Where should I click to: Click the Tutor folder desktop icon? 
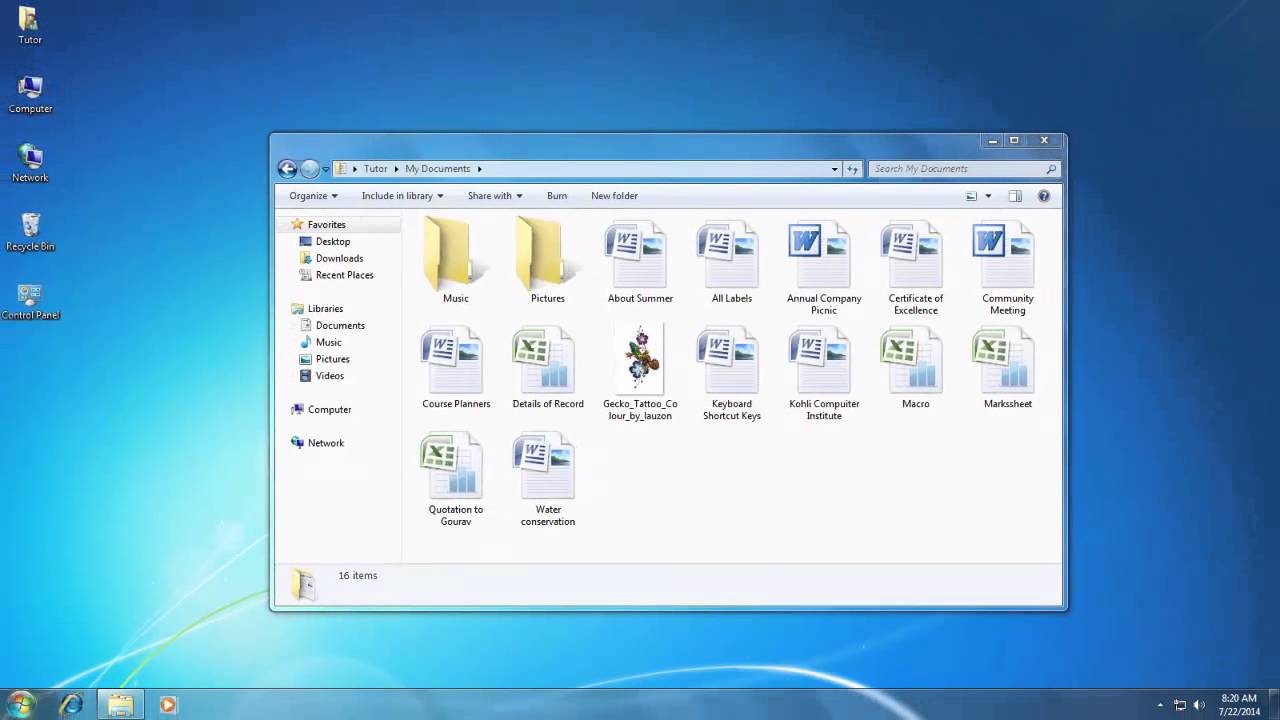[30, 26]
